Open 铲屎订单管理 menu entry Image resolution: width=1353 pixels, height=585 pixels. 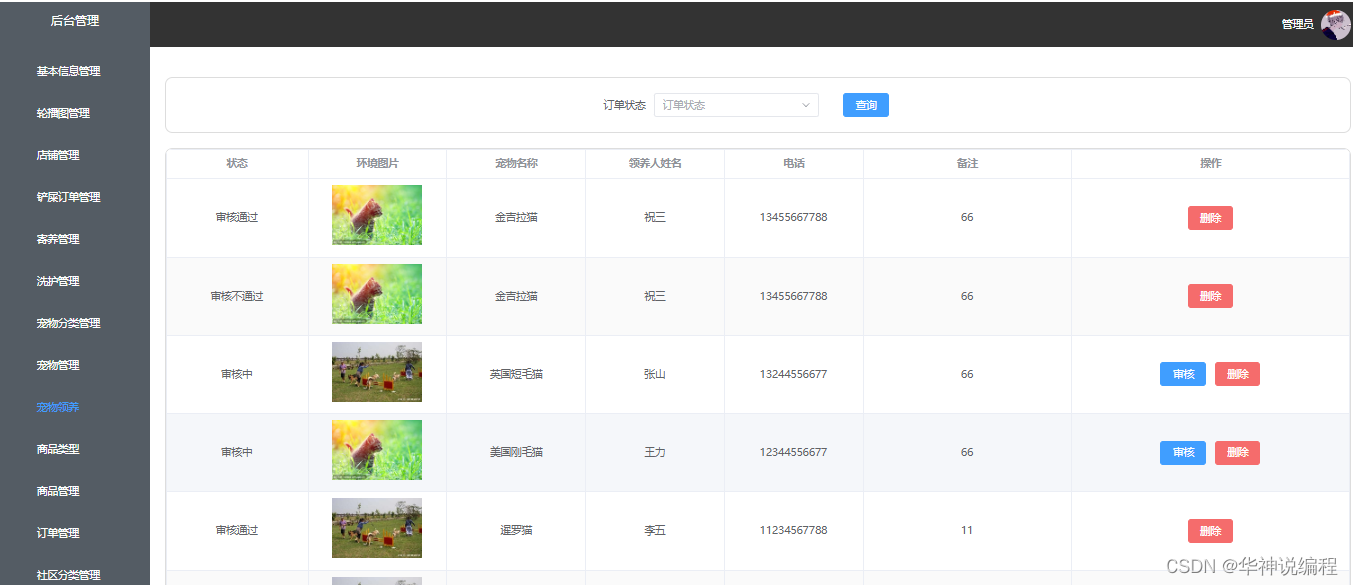[x=68, y=197]
